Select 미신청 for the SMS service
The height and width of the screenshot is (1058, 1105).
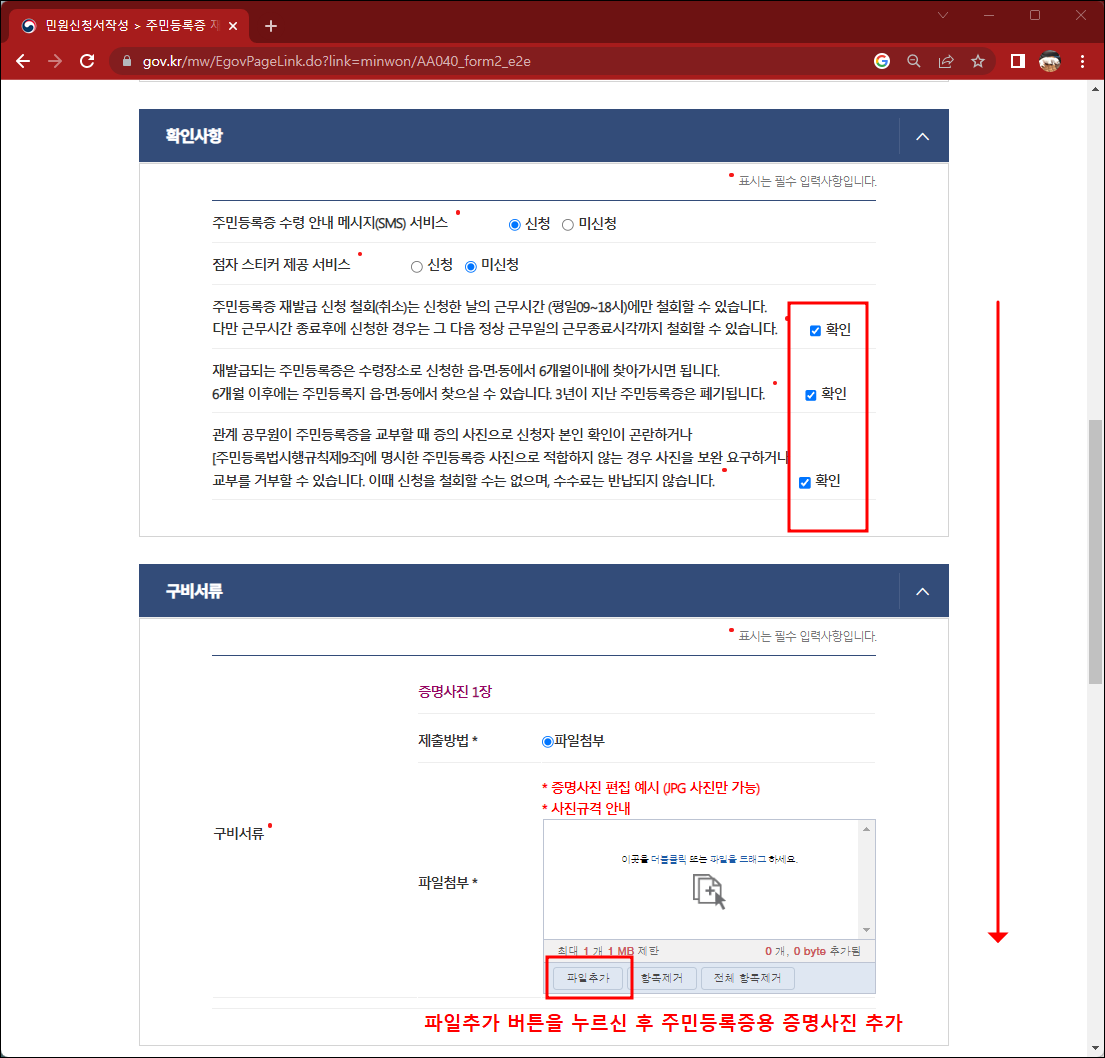point(568,225)
